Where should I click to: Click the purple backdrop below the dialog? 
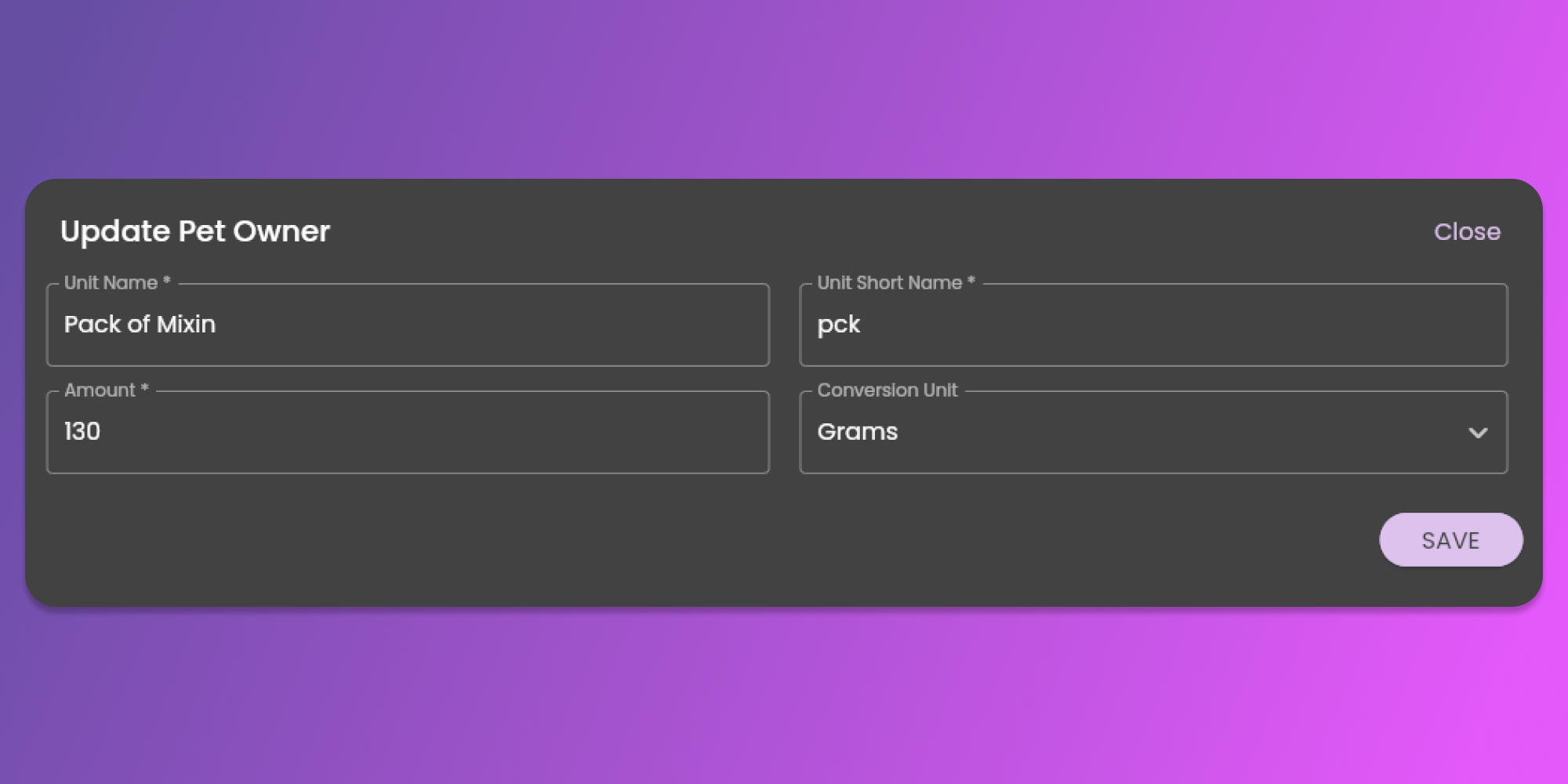784,698
